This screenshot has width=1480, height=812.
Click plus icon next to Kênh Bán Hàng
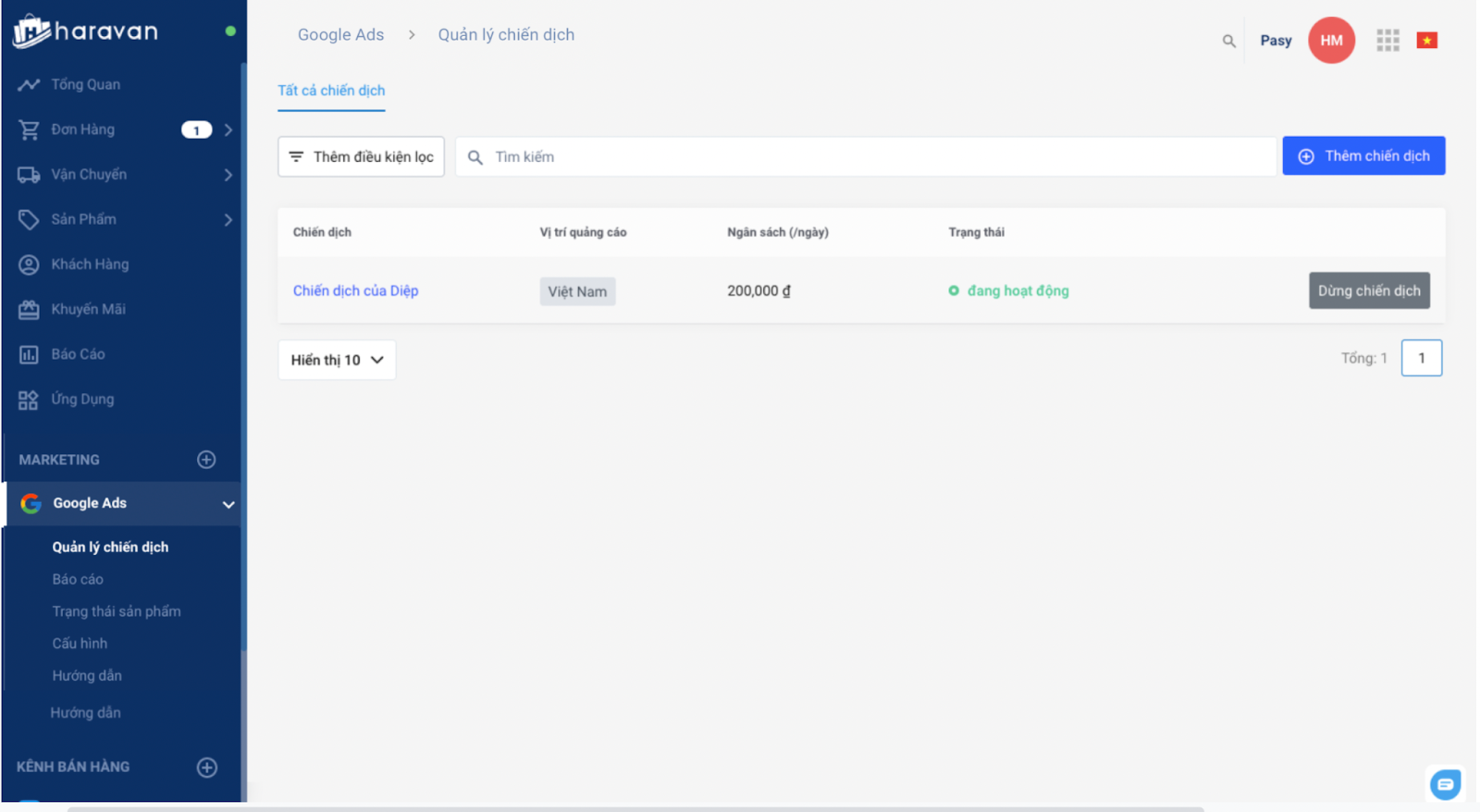[x=206, y=767]
